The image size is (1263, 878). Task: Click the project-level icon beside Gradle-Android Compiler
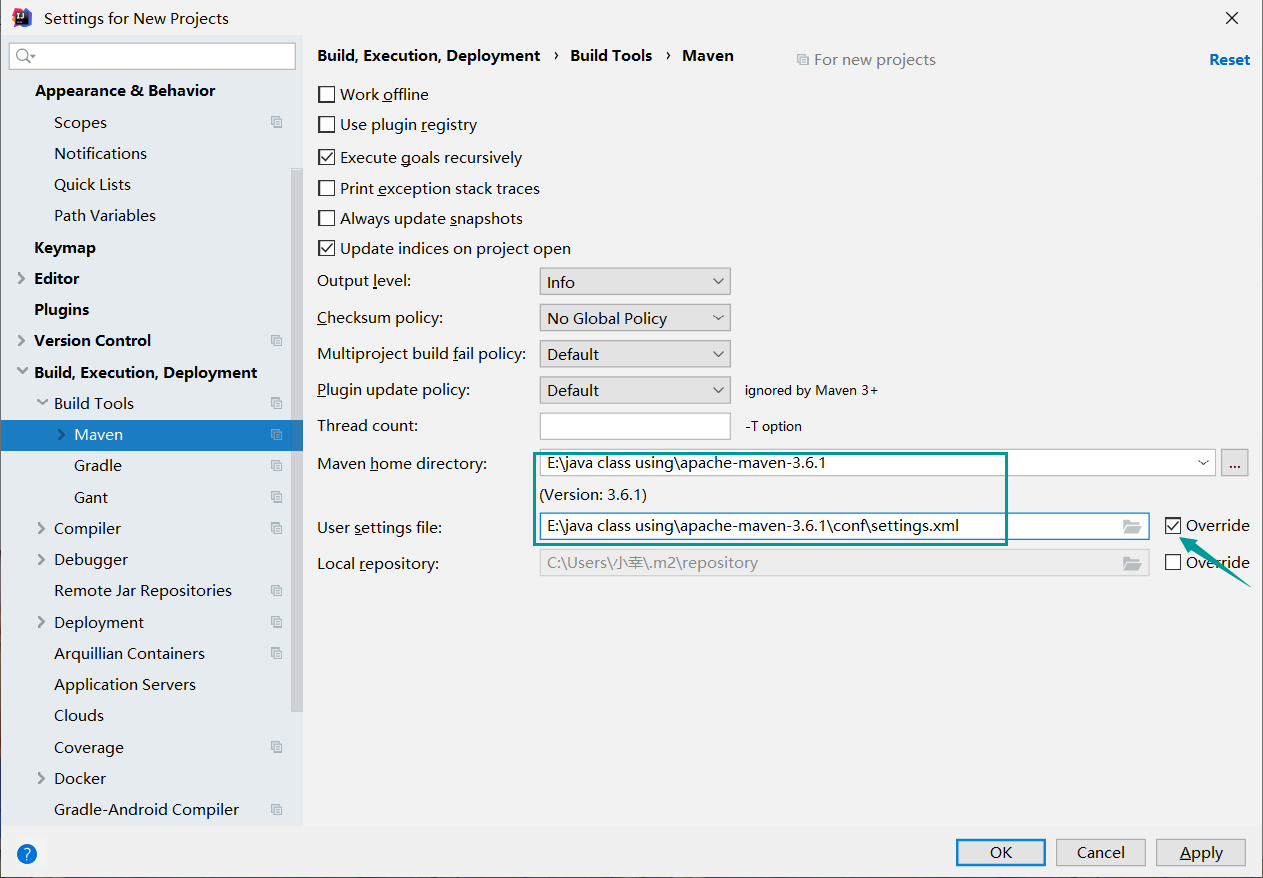[x=277, y=809]
